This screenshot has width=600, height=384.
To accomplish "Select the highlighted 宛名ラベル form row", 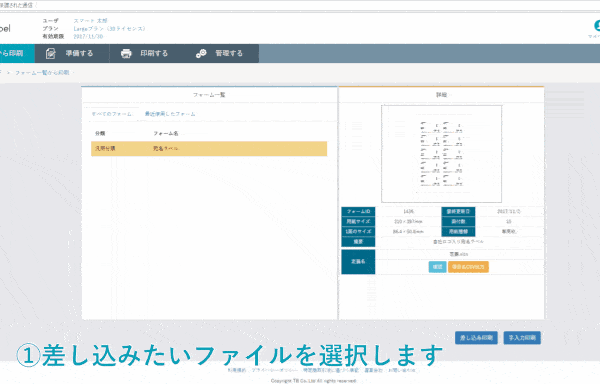I will 209,148.
